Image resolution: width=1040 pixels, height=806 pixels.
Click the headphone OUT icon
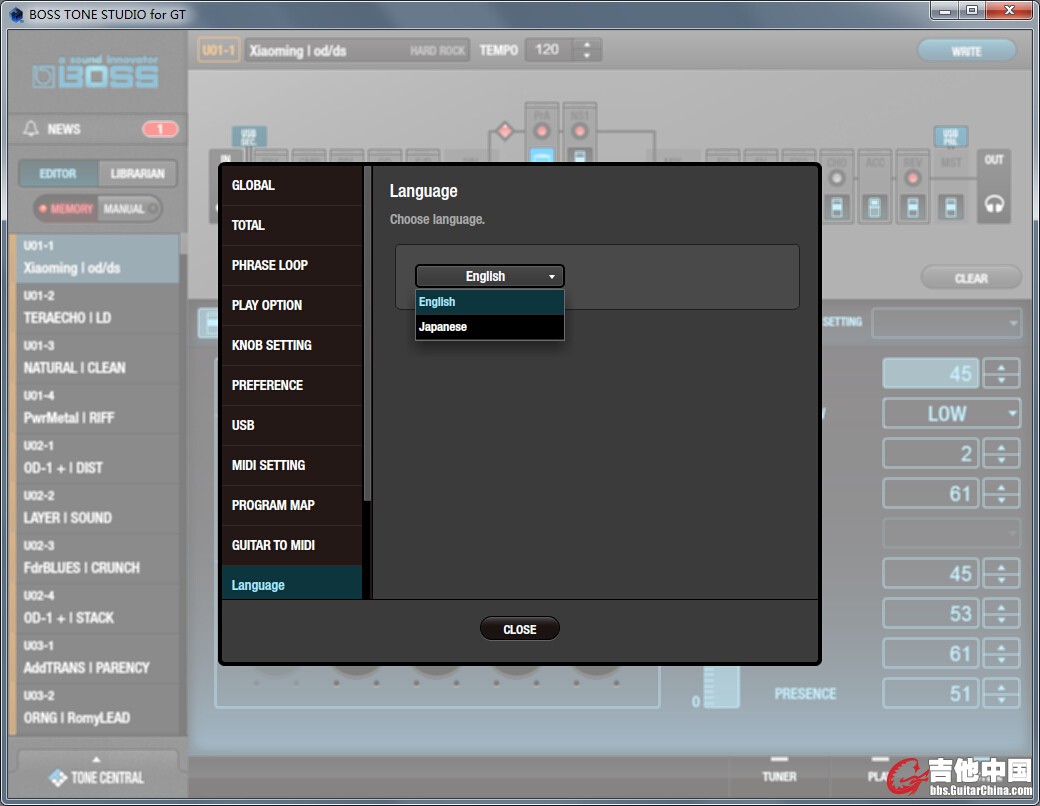[993, 204]
